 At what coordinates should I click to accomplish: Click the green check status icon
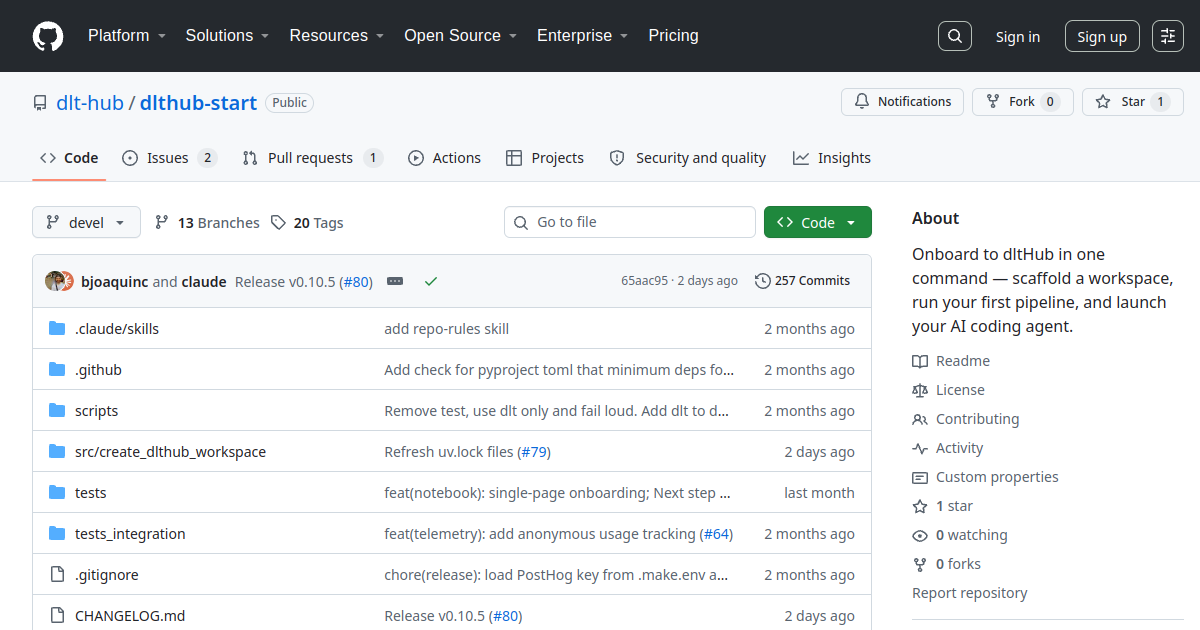tap(431, 282)
